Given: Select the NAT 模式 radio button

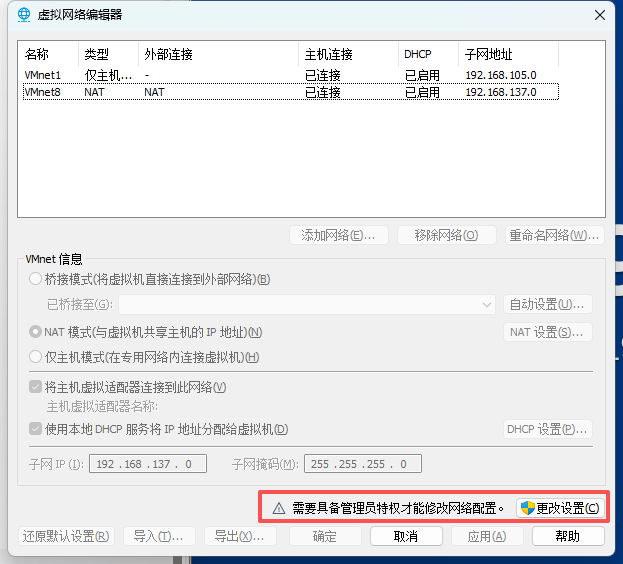Looking at the screenshot, I should click(x=35, y=332).
